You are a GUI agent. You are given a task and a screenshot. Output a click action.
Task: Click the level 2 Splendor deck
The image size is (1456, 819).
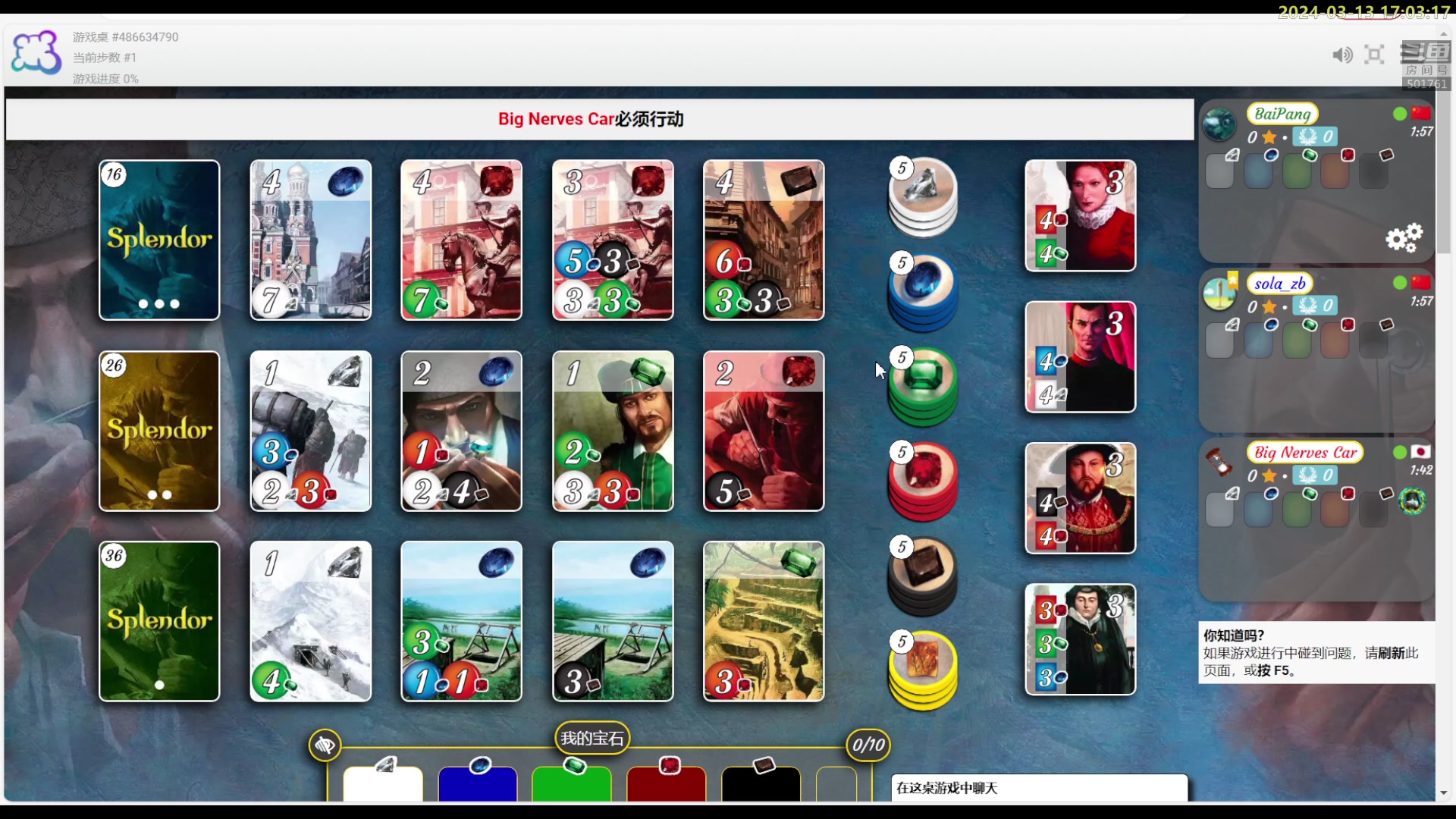[x=159, y=431]
